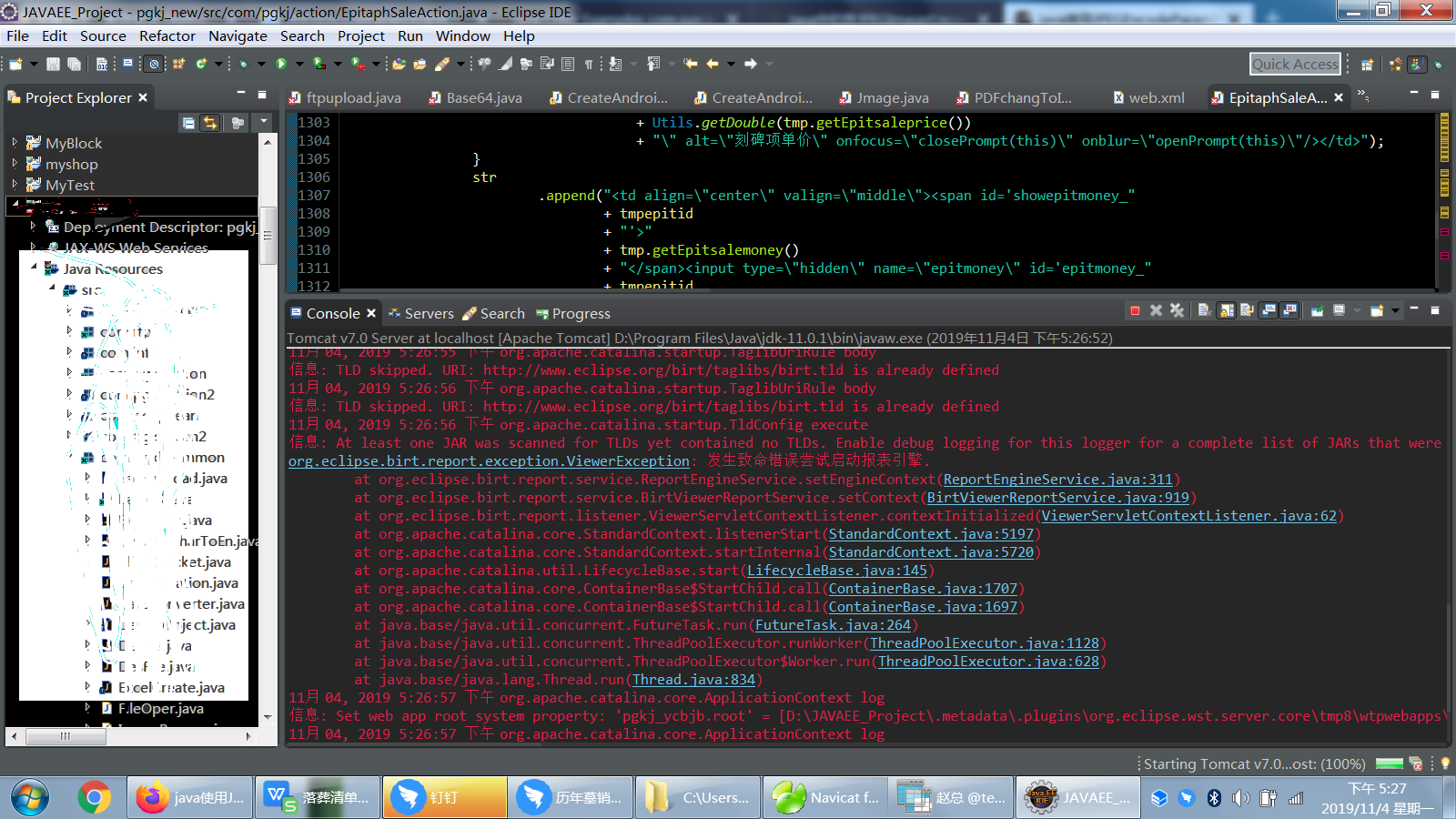
Task: Click the Save disk icon in toolbar
Action: (53, 64)
